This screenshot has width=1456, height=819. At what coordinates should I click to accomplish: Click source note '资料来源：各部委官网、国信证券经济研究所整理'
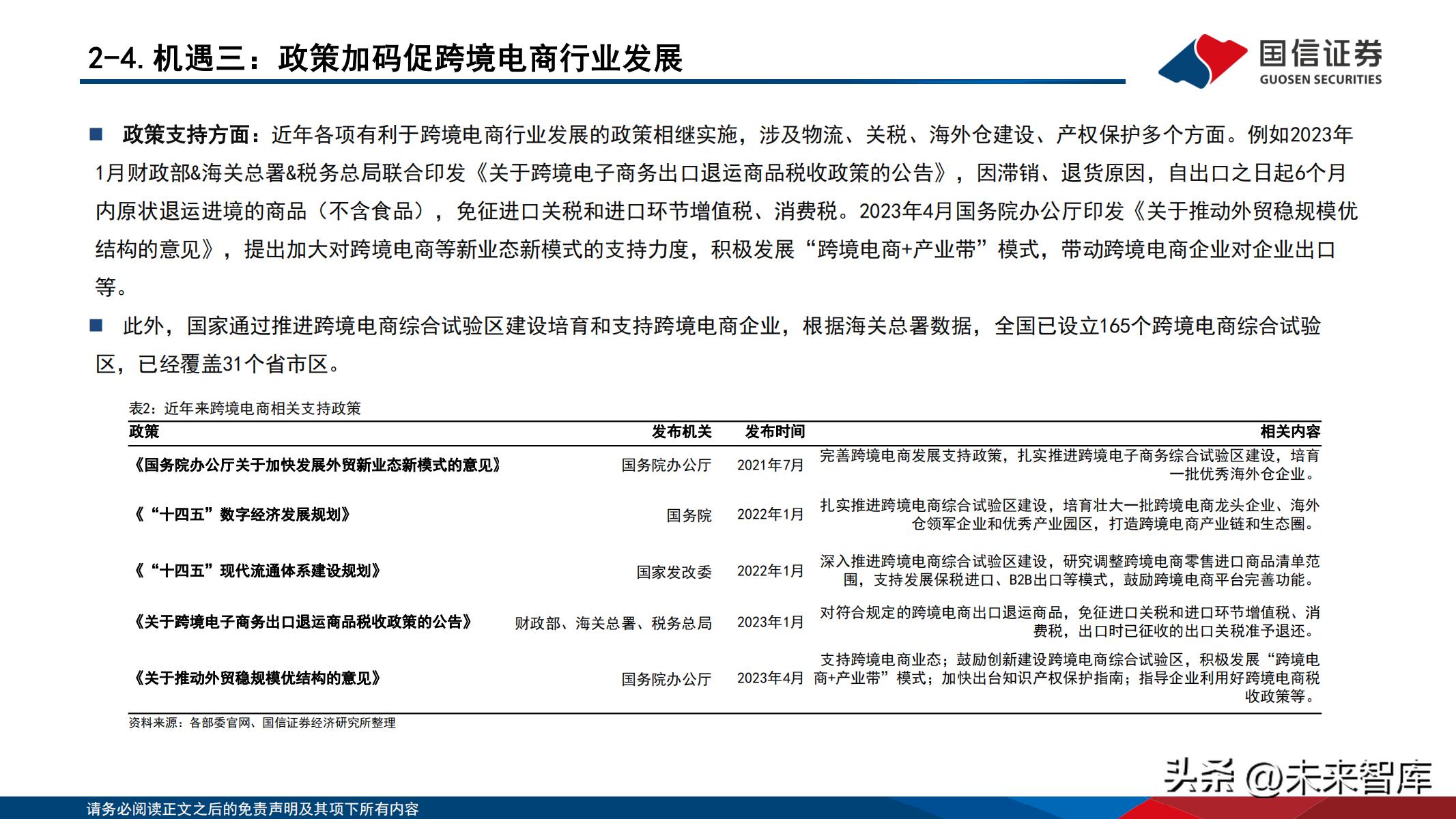(262, 723)
